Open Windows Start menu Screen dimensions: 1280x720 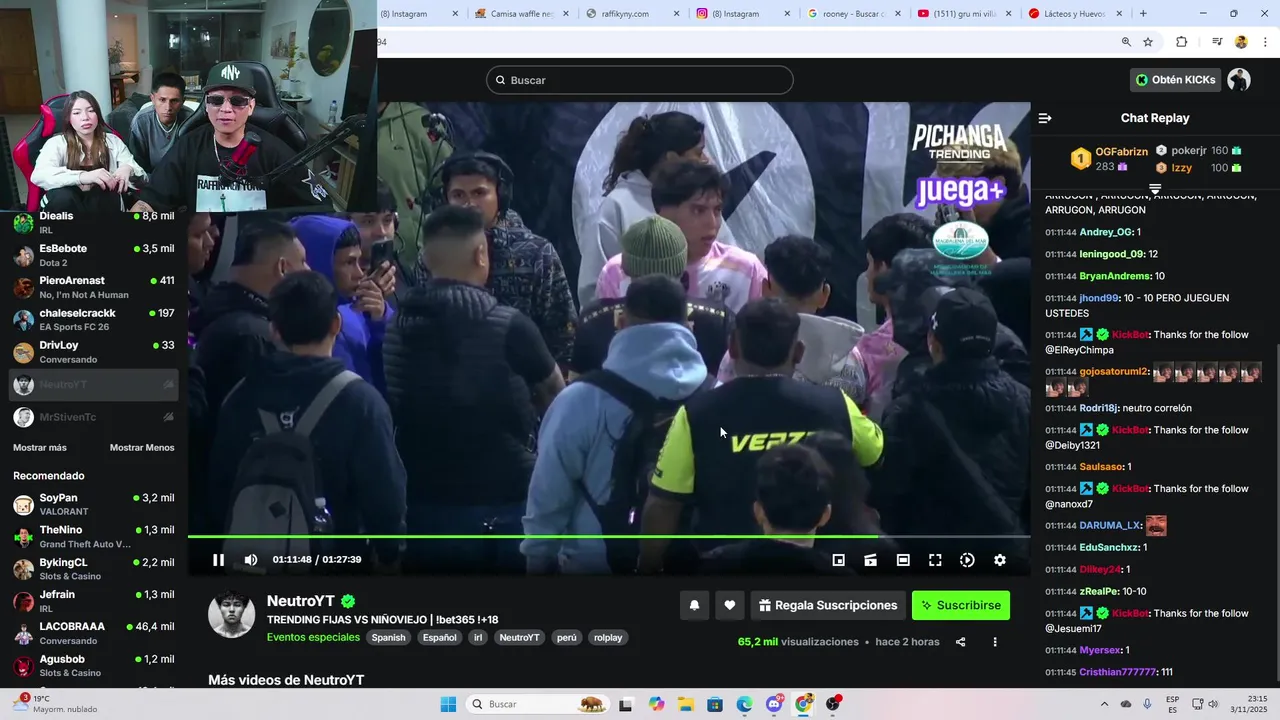point(448,704)
